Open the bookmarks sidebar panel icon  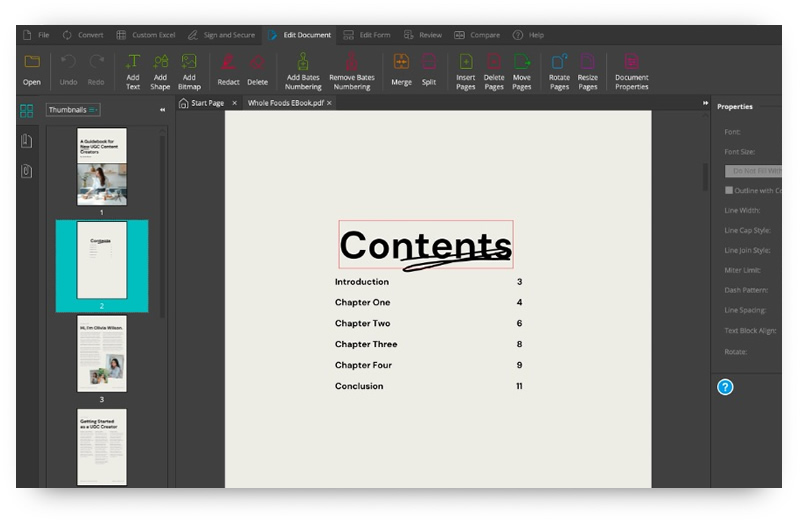(x=27, y=141)
